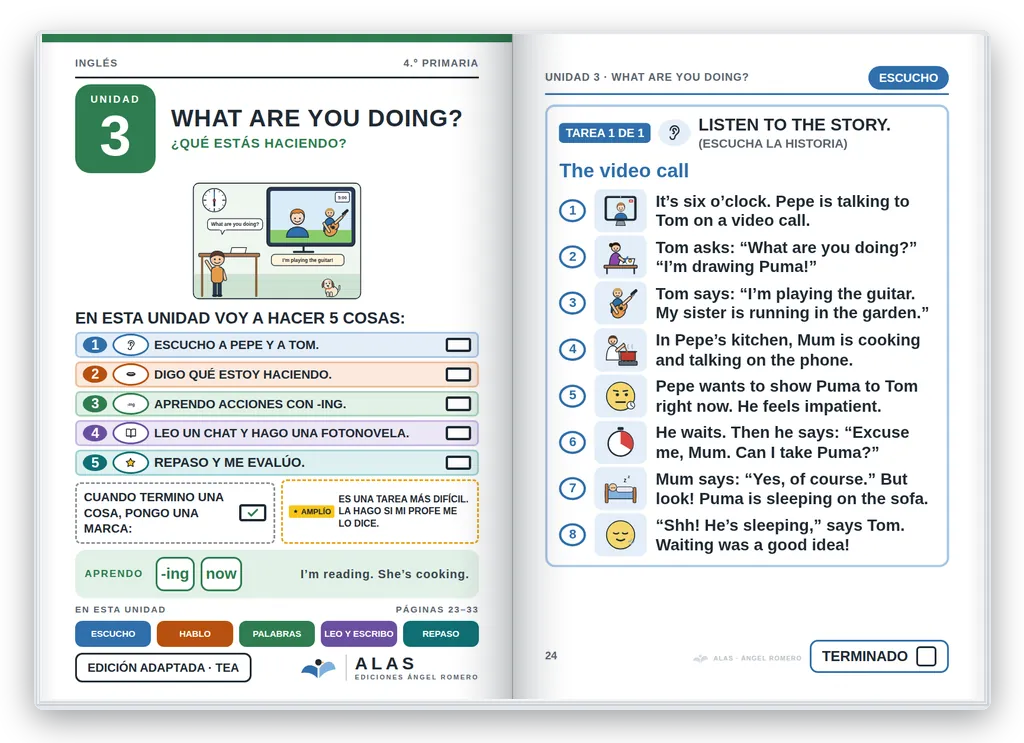Viewport: 1024px width, 743px height.
Task: Click the ear icon beside 'ESCUCHO A PEPE Y A TOM'
Action: (131, 345)
